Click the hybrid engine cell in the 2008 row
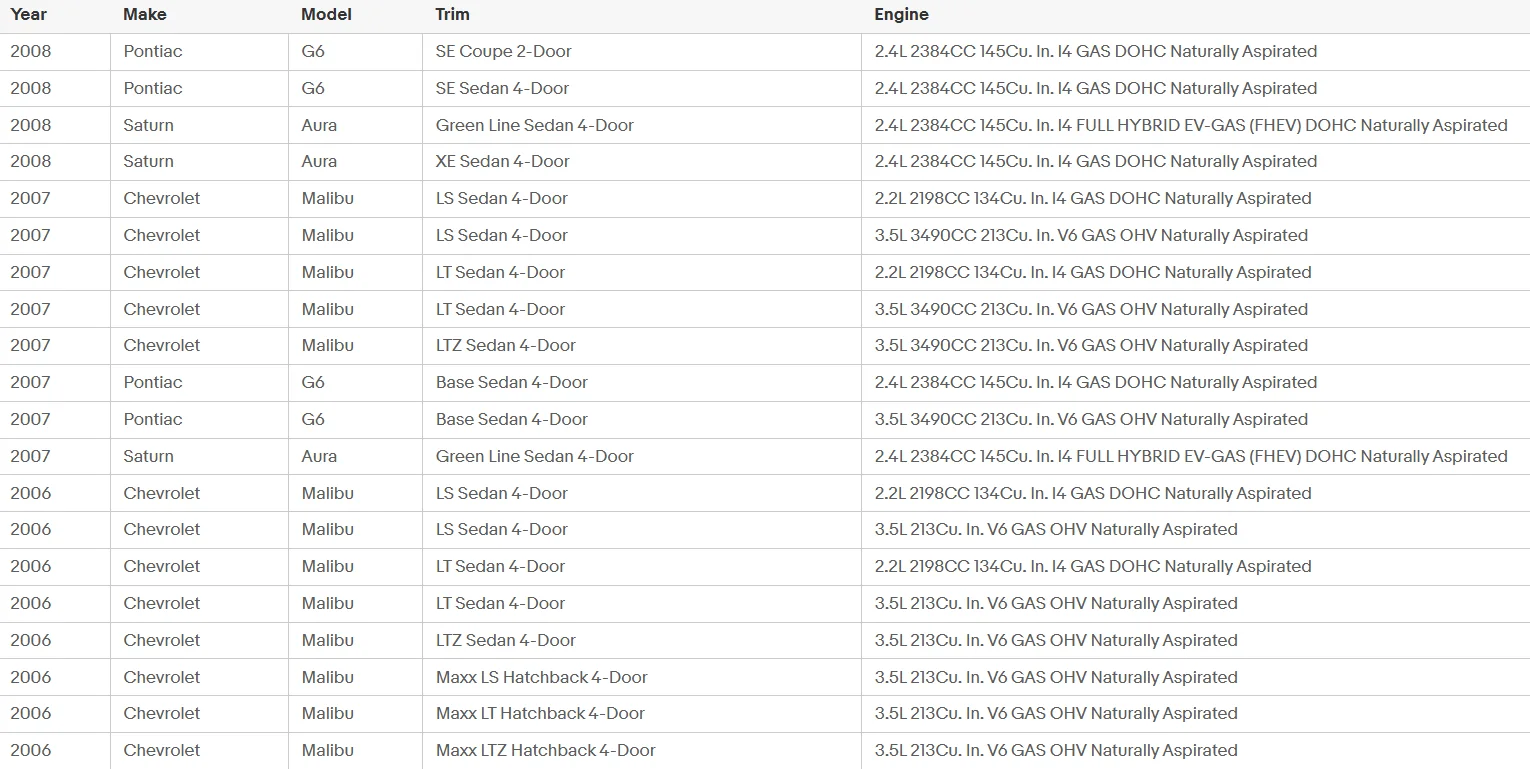This screenshot has width=1530, height=769. [x=1191, y=125]
